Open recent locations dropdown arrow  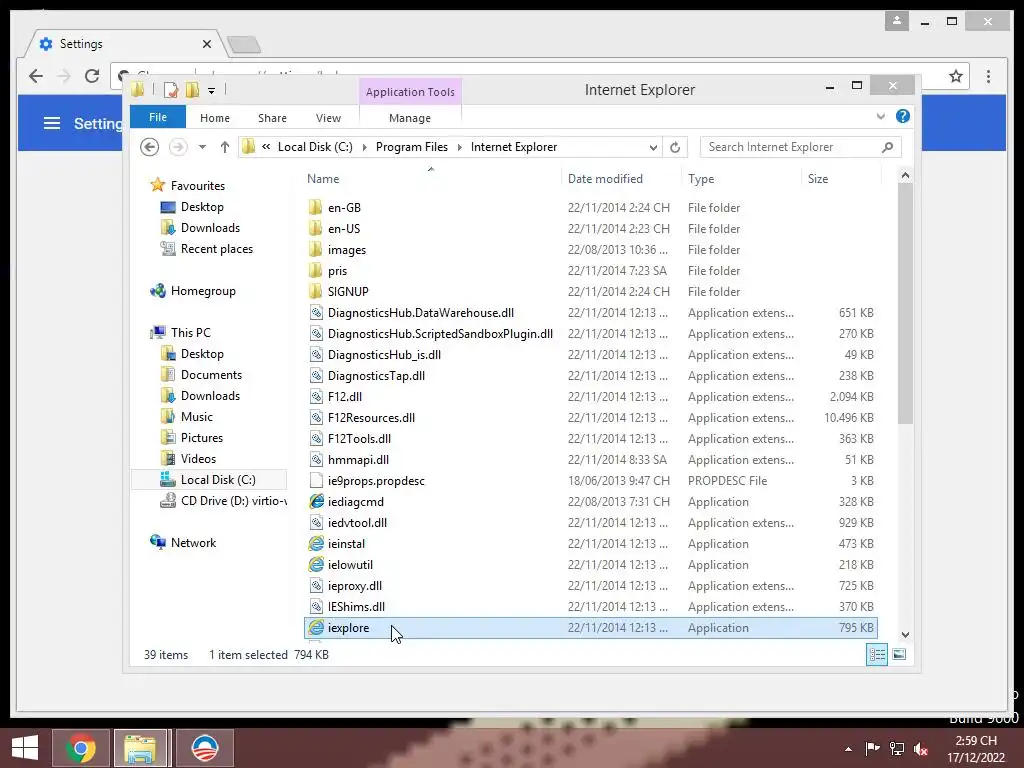click(202, 148)
